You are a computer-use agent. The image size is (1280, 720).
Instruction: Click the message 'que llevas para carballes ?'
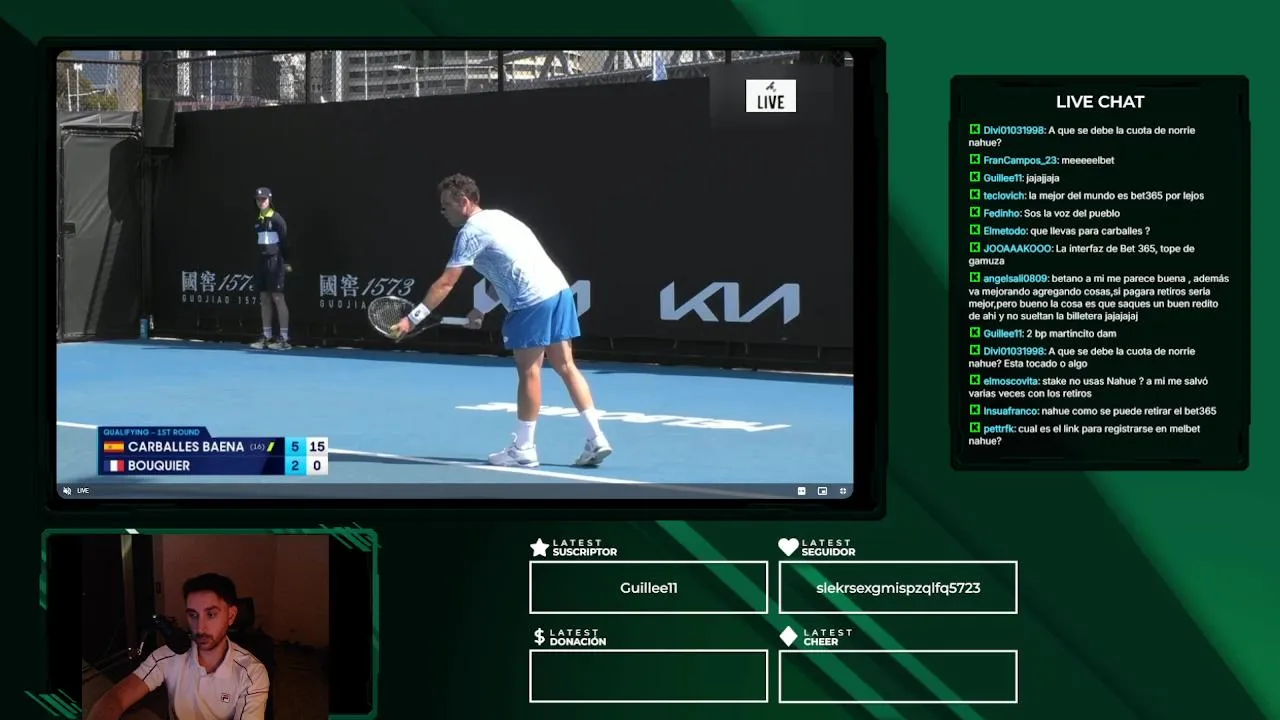pyautogui.click(x=1090, y=231)
